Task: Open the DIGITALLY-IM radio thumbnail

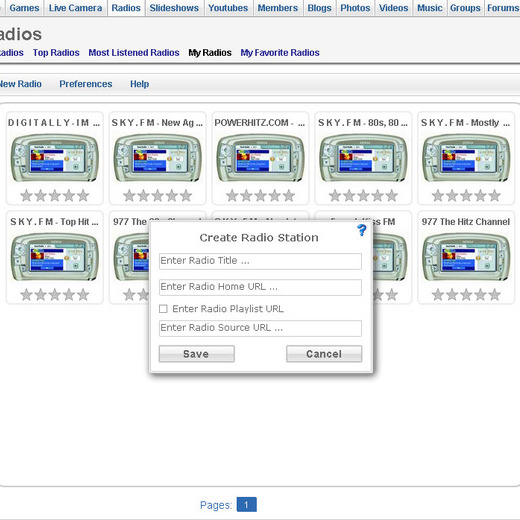Action: click(55, 158)
